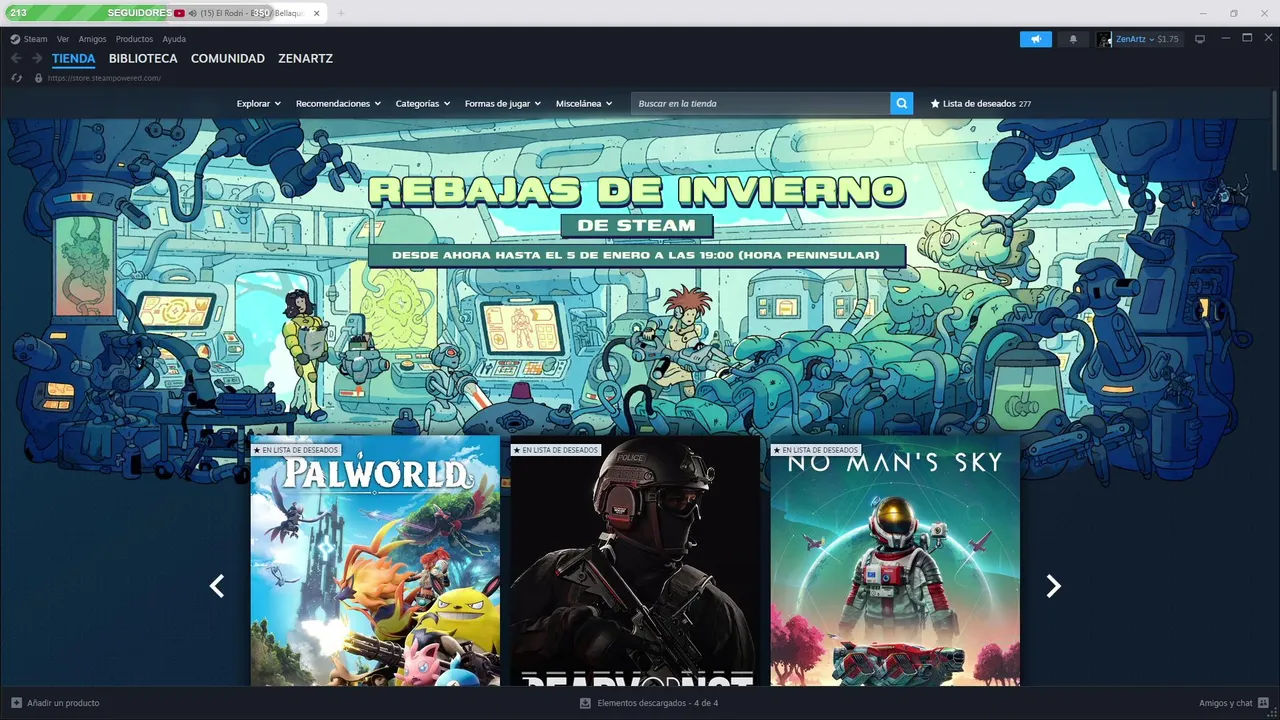This screenshot has height=720, width=1280.
Task: Click the ZenArtz profile avatar
Action: pos(1104,39)
